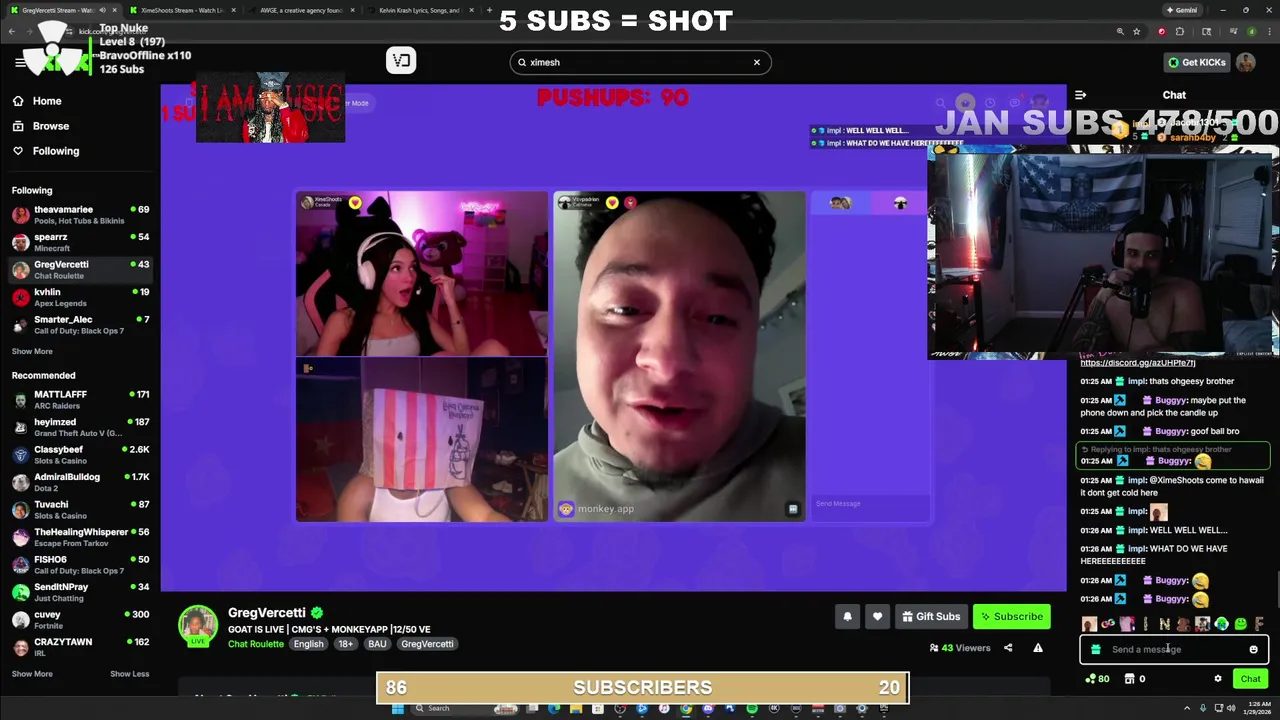Open Tuvachi recommended channel

[x=80, y=510]
